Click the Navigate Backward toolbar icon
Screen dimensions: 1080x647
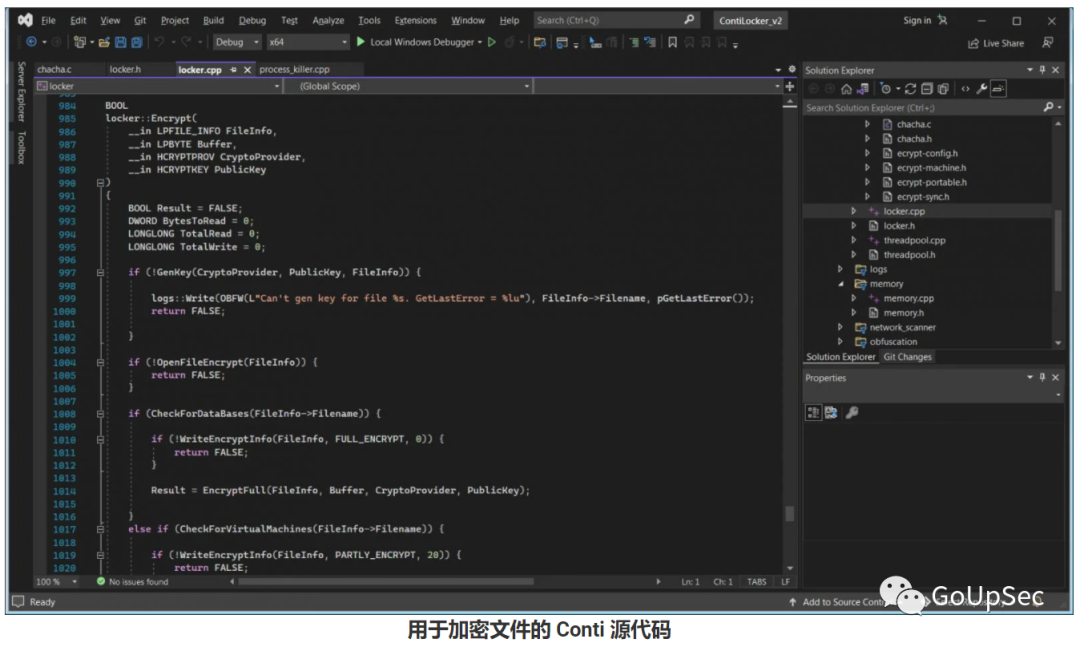tap(32, 42)
